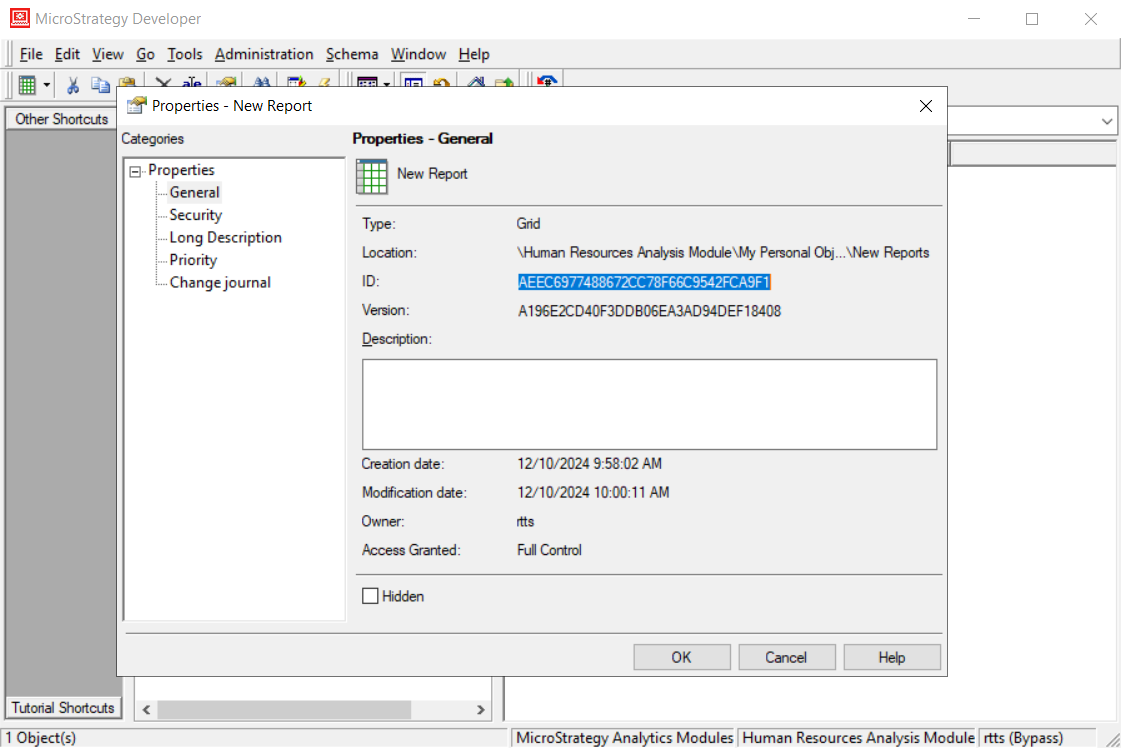This screenshot has width=1121, height=748.
Task: Open the Go menu
Action: click(145, 54)
